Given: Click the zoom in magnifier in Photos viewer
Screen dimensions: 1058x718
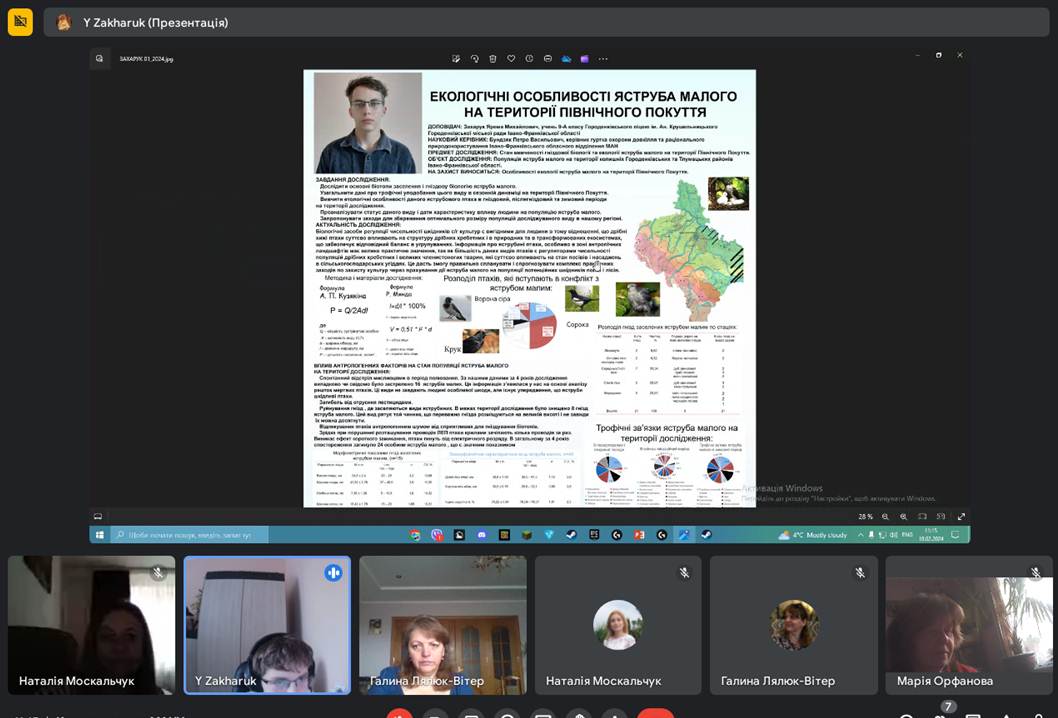Looking at the screenshot, I should (x=903, y=516).
